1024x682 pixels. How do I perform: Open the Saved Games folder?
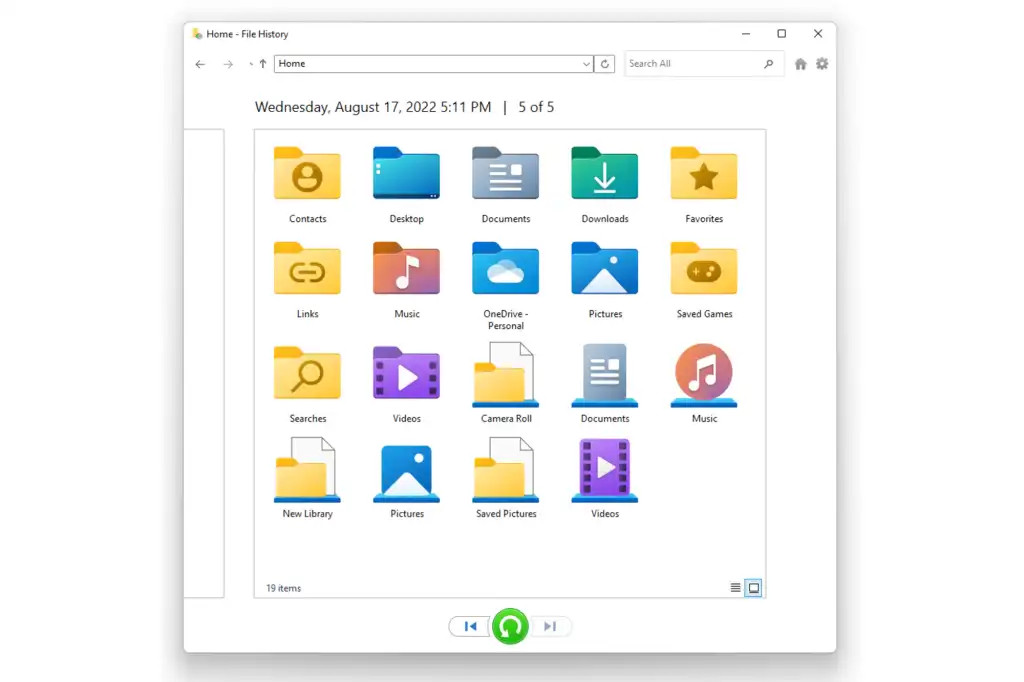(x=703, y=269)
